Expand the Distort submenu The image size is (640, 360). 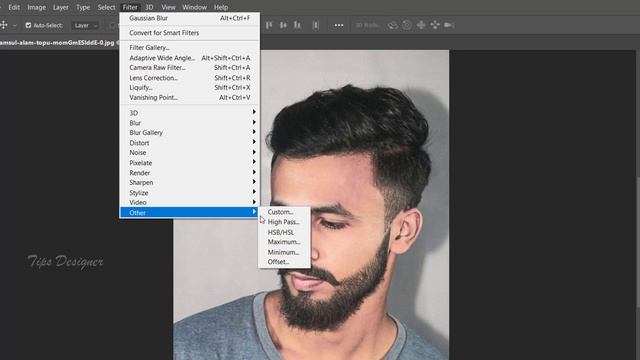[x=189, y=143]
